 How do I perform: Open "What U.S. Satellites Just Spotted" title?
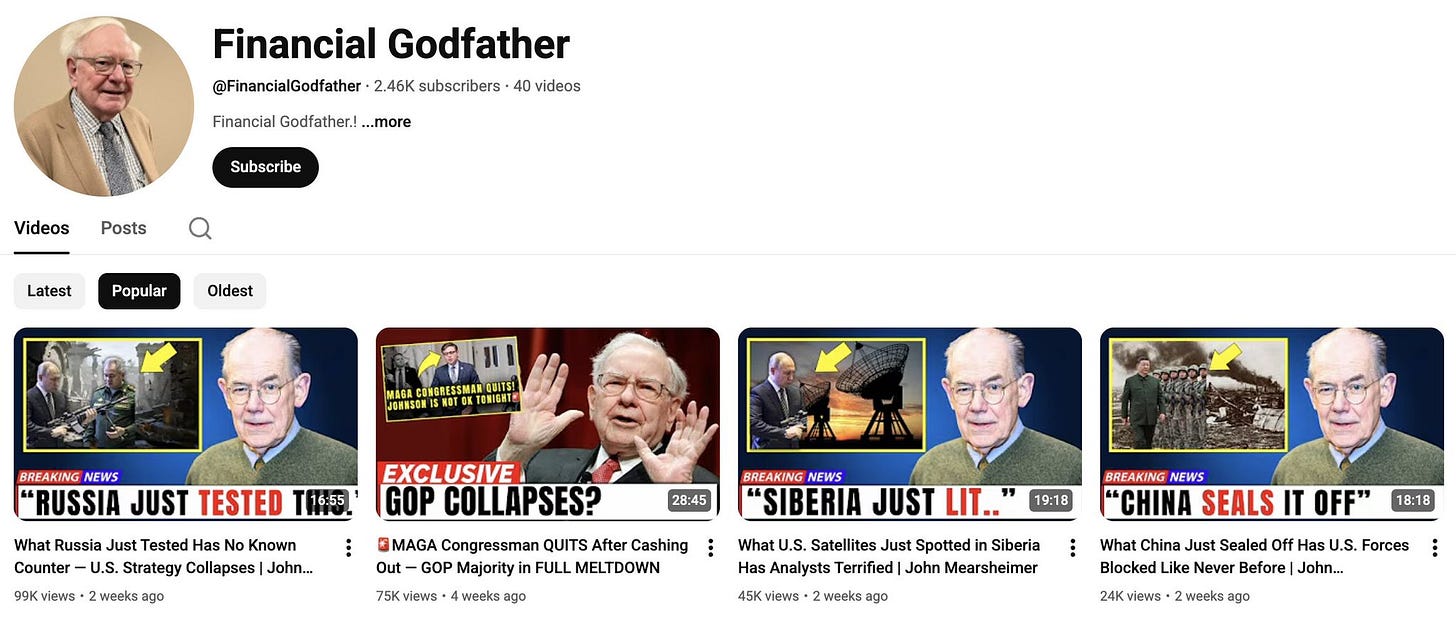click(x=889, y=556)
